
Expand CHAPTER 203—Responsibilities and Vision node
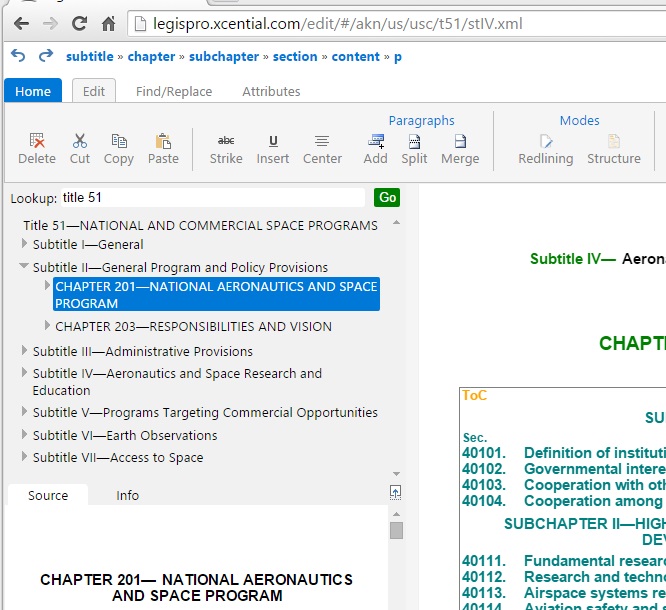tap(47, 326)
